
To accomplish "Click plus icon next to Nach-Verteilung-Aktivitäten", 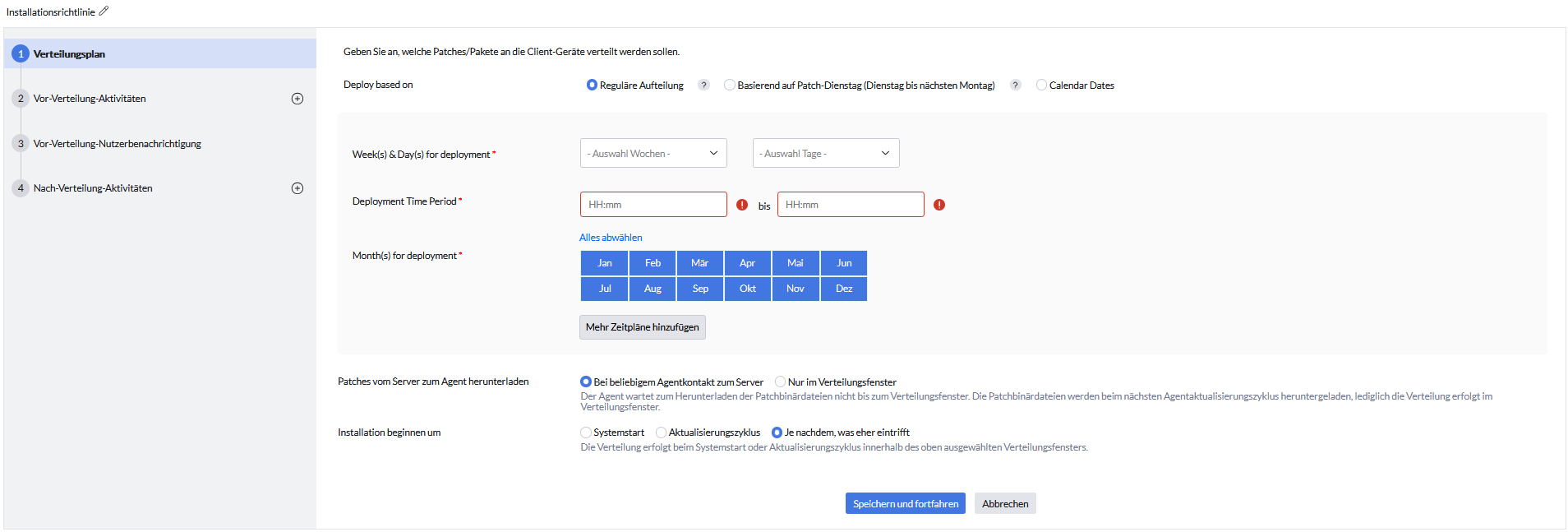I will coord(297,188).
